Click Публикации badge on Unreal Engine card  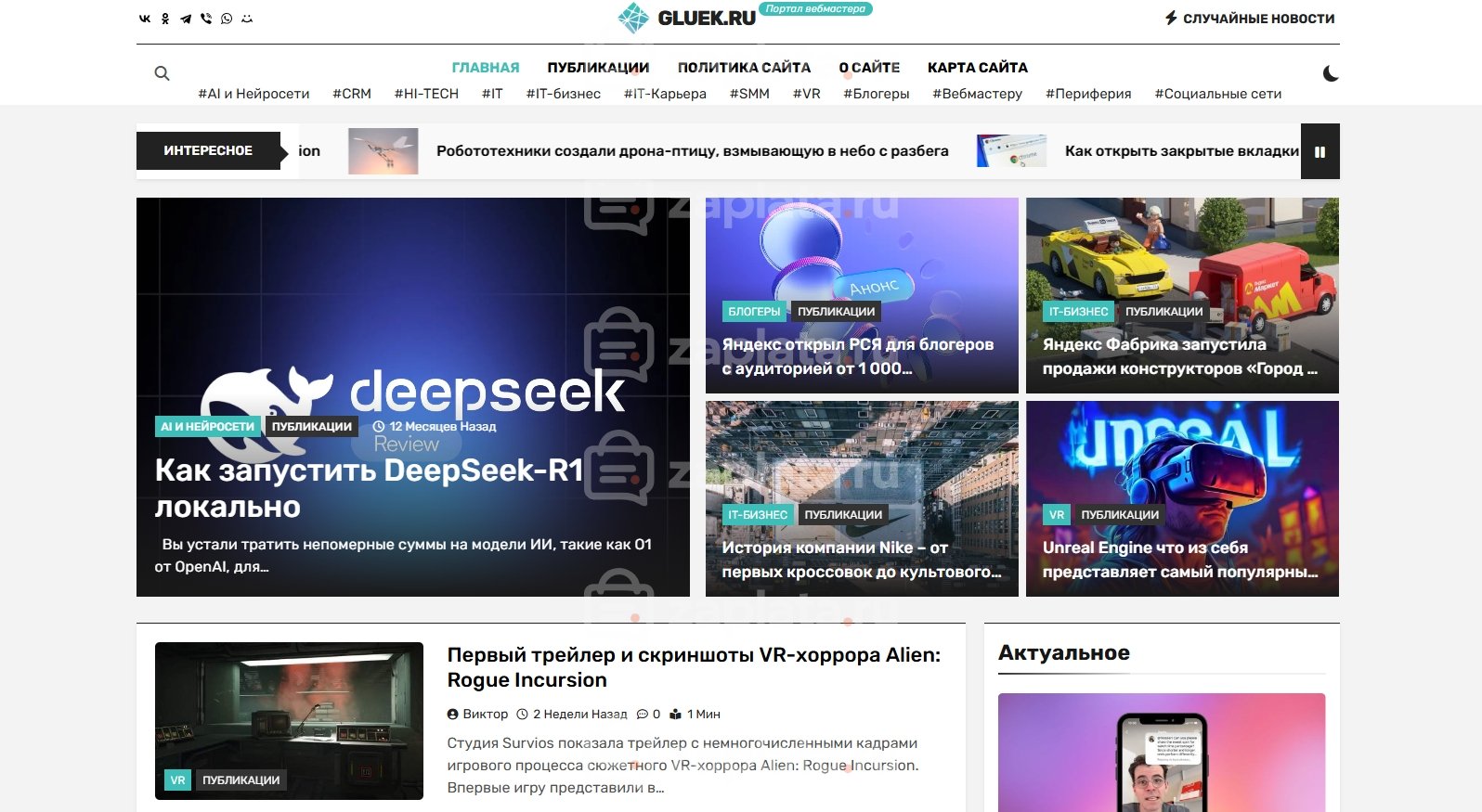(x=1120, y=515)
